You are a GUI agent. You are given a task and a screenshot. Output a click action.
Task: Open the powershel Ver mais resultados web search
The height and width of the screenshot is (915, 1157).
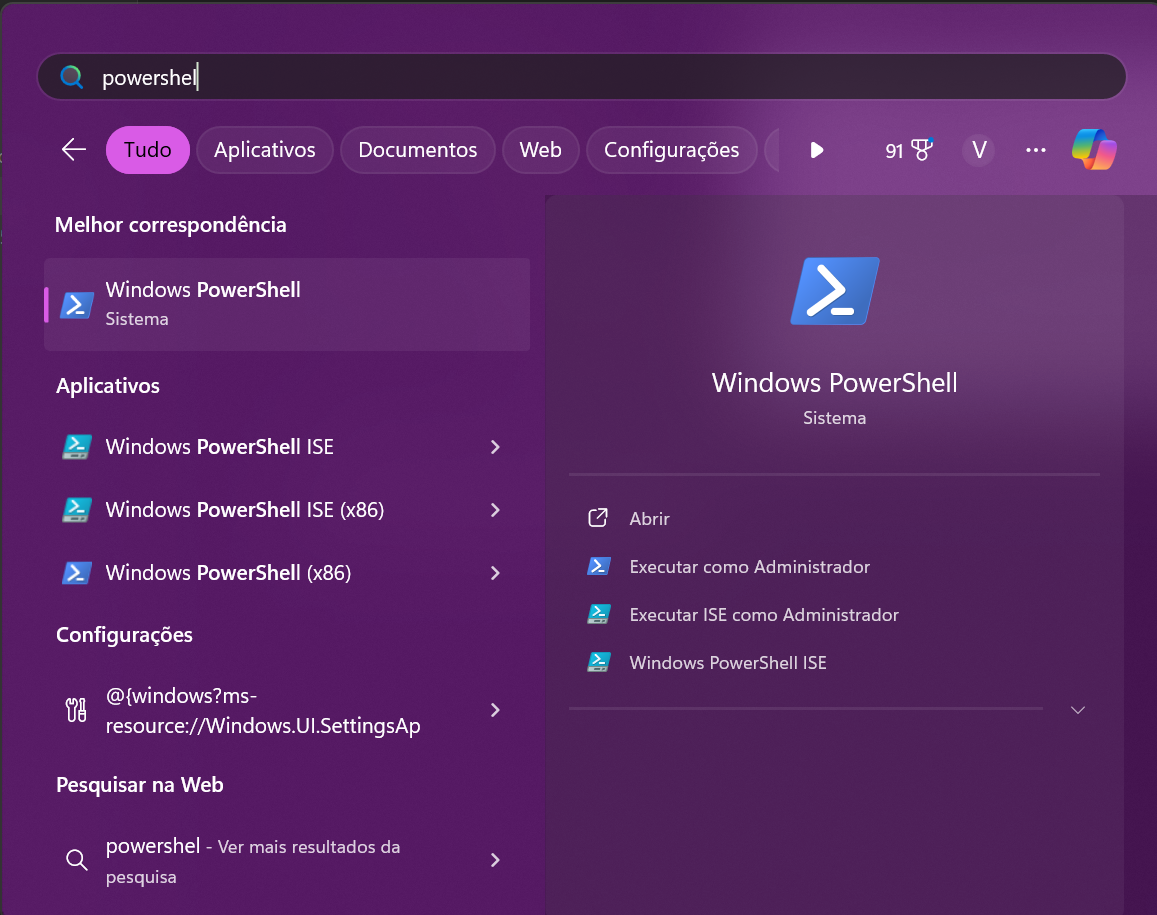click(x=287, y=860)
